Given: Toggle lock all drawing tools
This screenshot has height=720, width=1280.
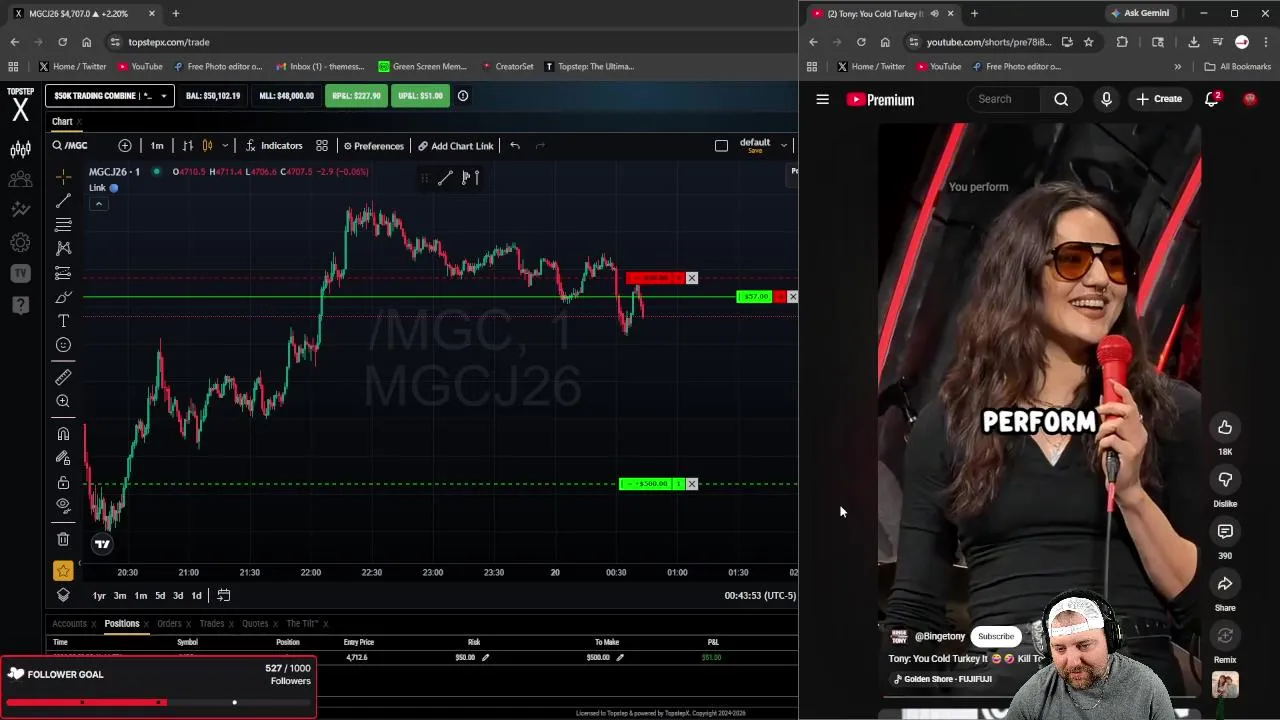Looking at the screenshot, I should click(x=63, y=482).
